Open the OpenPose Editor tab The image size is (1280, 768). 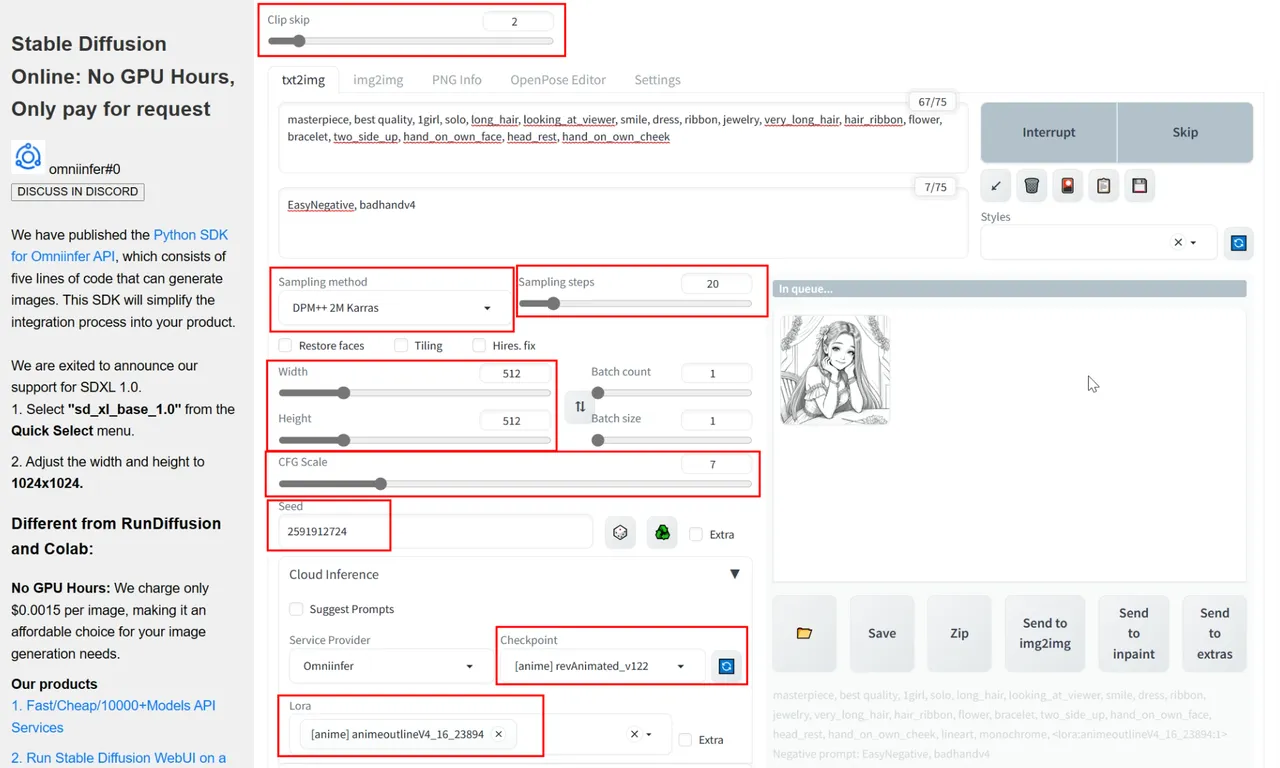click(558, 80)
